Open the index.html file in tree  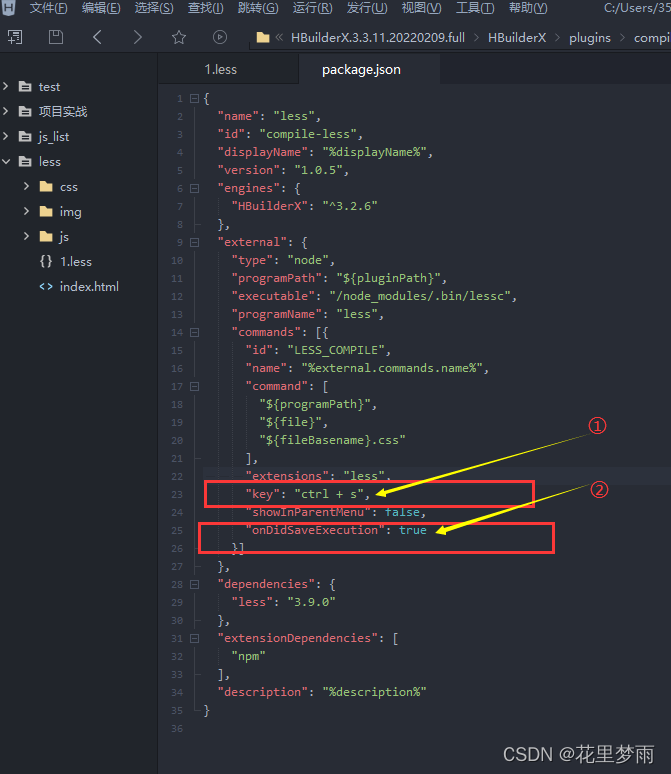[x=89, y=287]
